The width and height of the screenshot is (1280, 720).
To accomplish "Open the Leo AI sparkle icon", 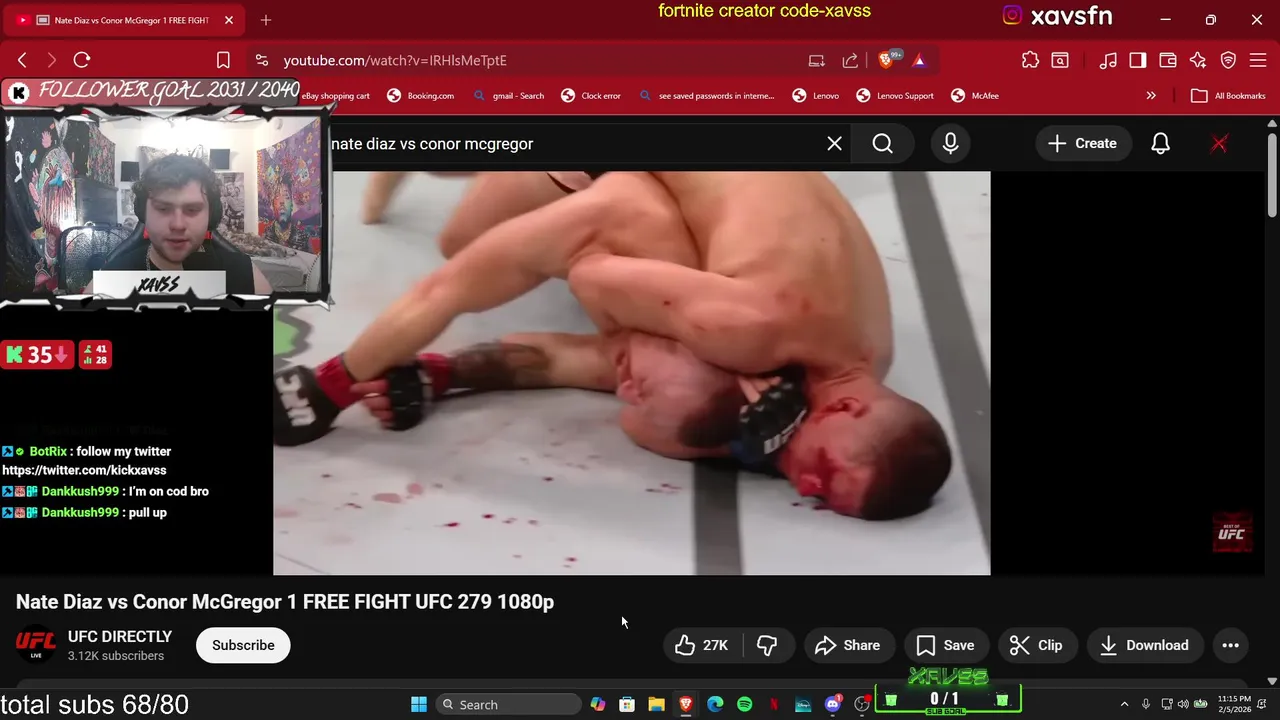I will click(x=1198, y=60).
